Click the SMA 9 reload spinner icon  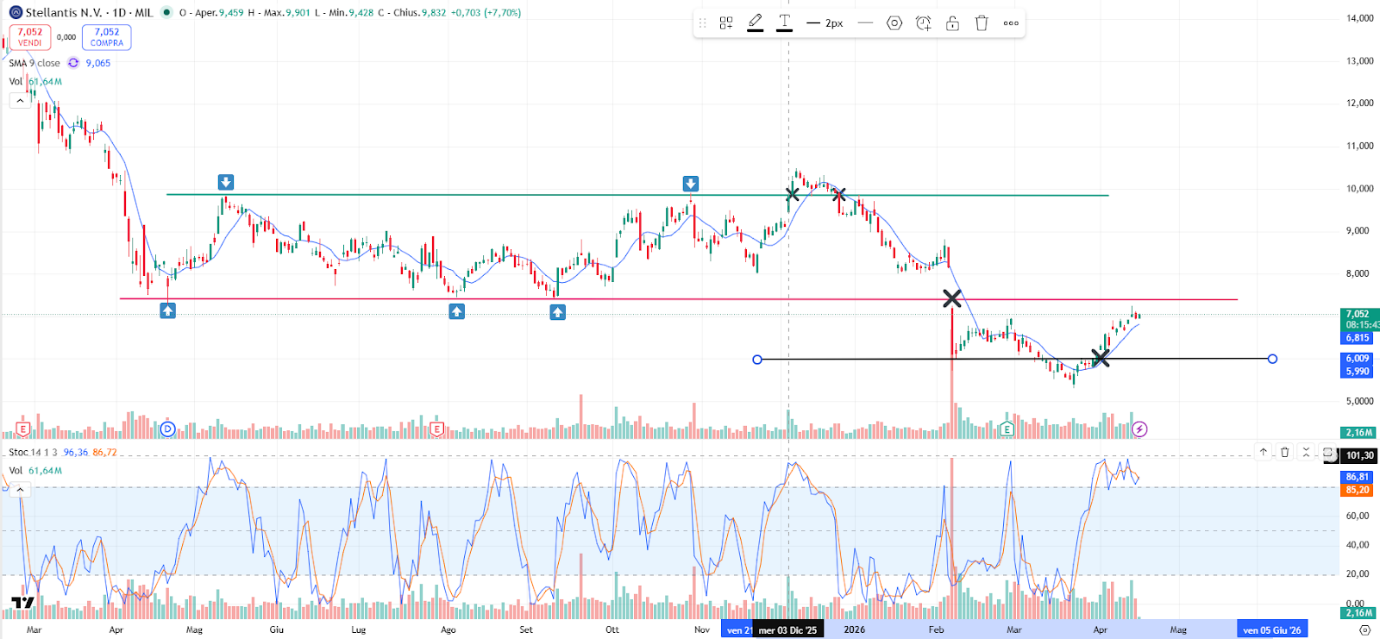pyautogui.click(x=73, y=63)
